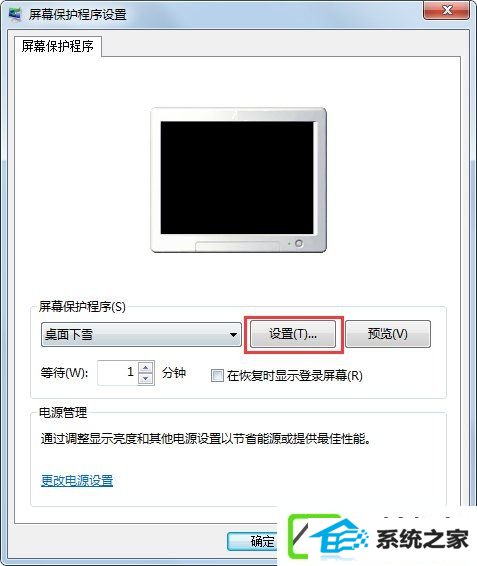
Task: Click the 确定 button
Action: point(253,541)
